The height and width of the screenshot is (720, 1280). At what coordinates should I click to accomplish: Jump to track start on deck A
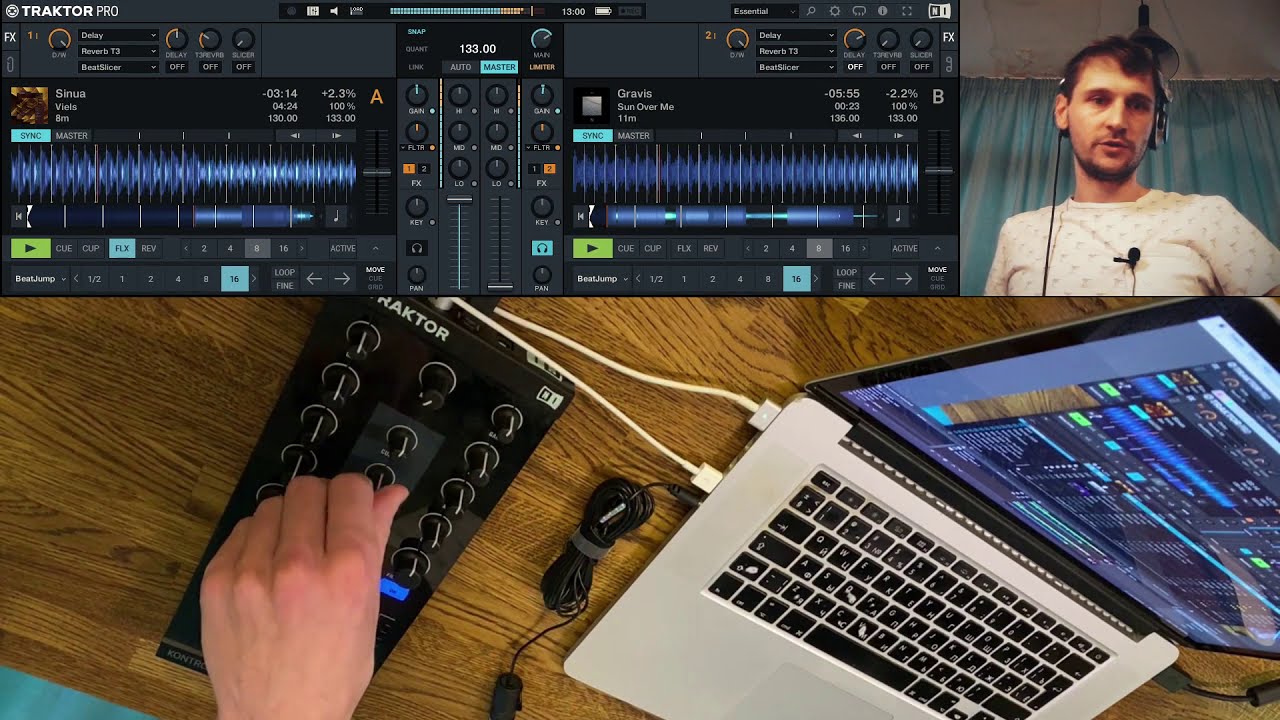pos(18,216)
